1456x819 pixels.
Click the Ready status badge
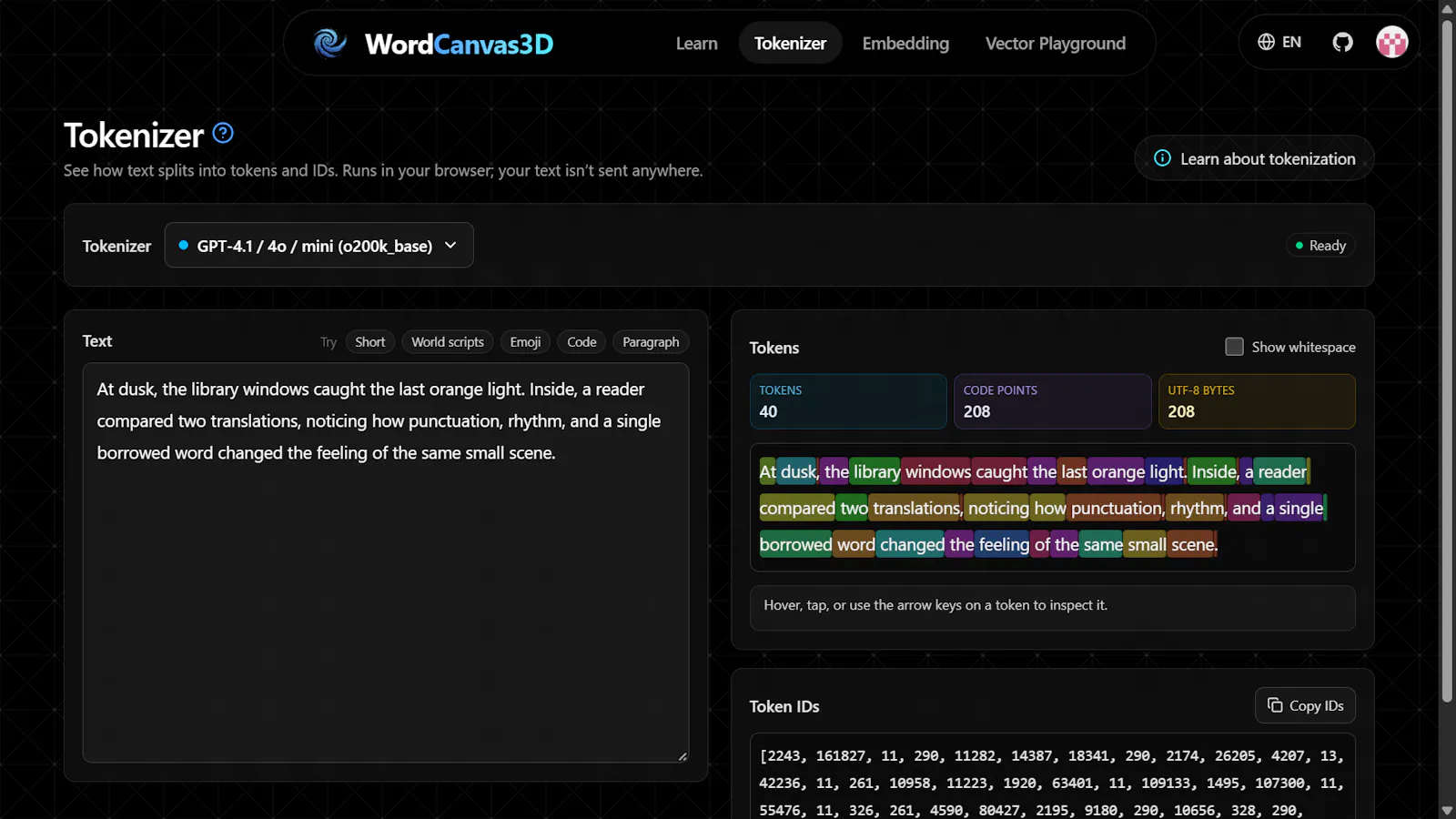tap(1319, 246)
